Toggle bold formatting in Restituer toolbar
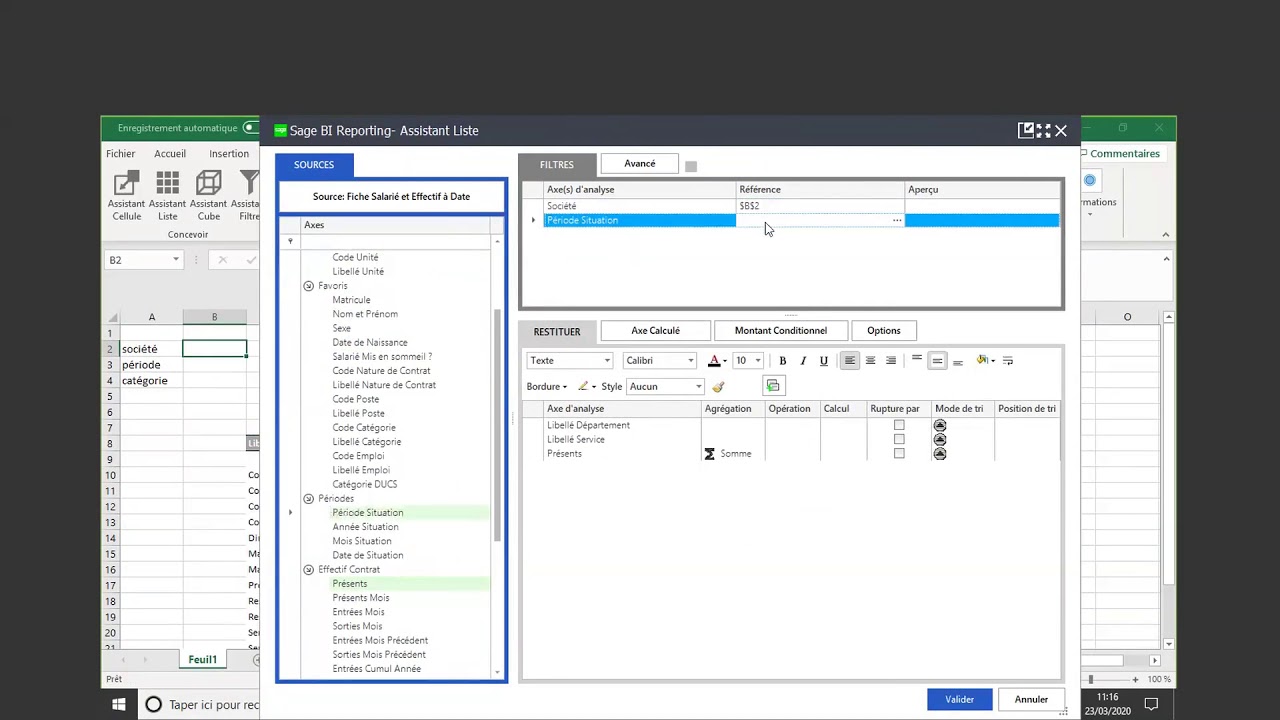 click(783, 361)
